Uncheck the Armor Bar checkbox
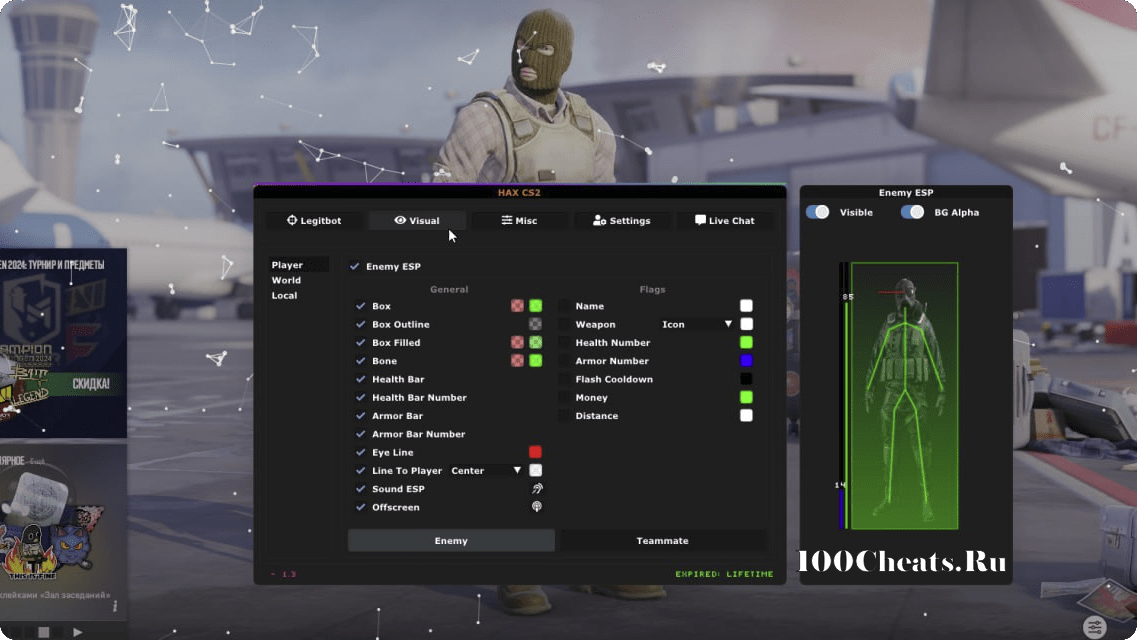Image resolution: width=1137 pixels, height=640 pixels. (360, 415)
